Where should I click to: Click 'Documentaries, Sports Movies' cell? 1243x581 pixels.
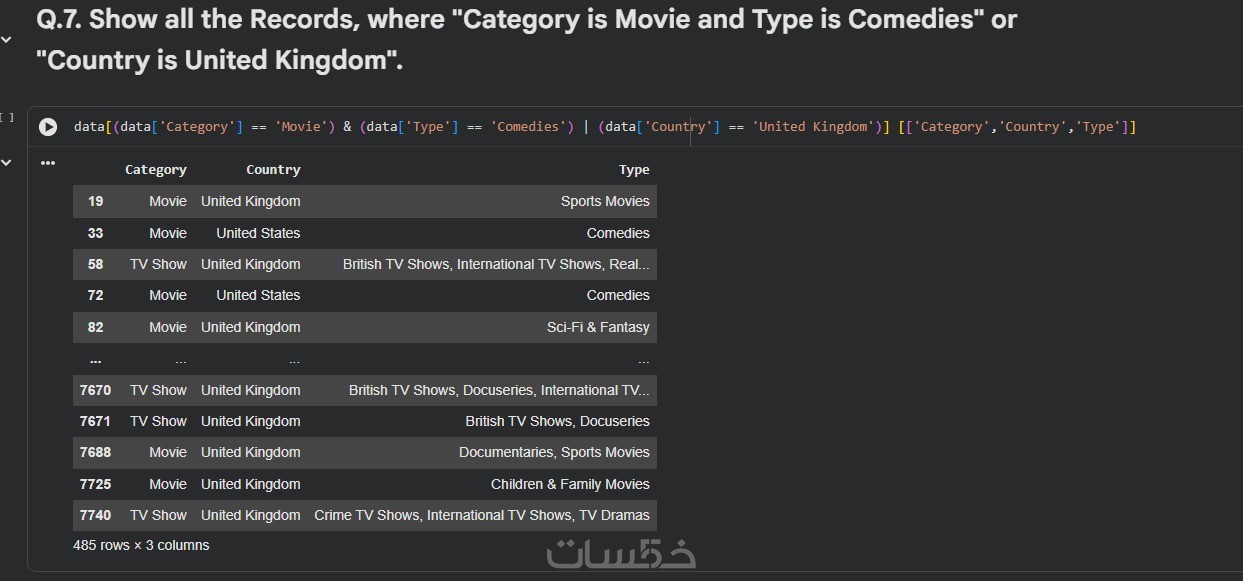tap(554, 452)
